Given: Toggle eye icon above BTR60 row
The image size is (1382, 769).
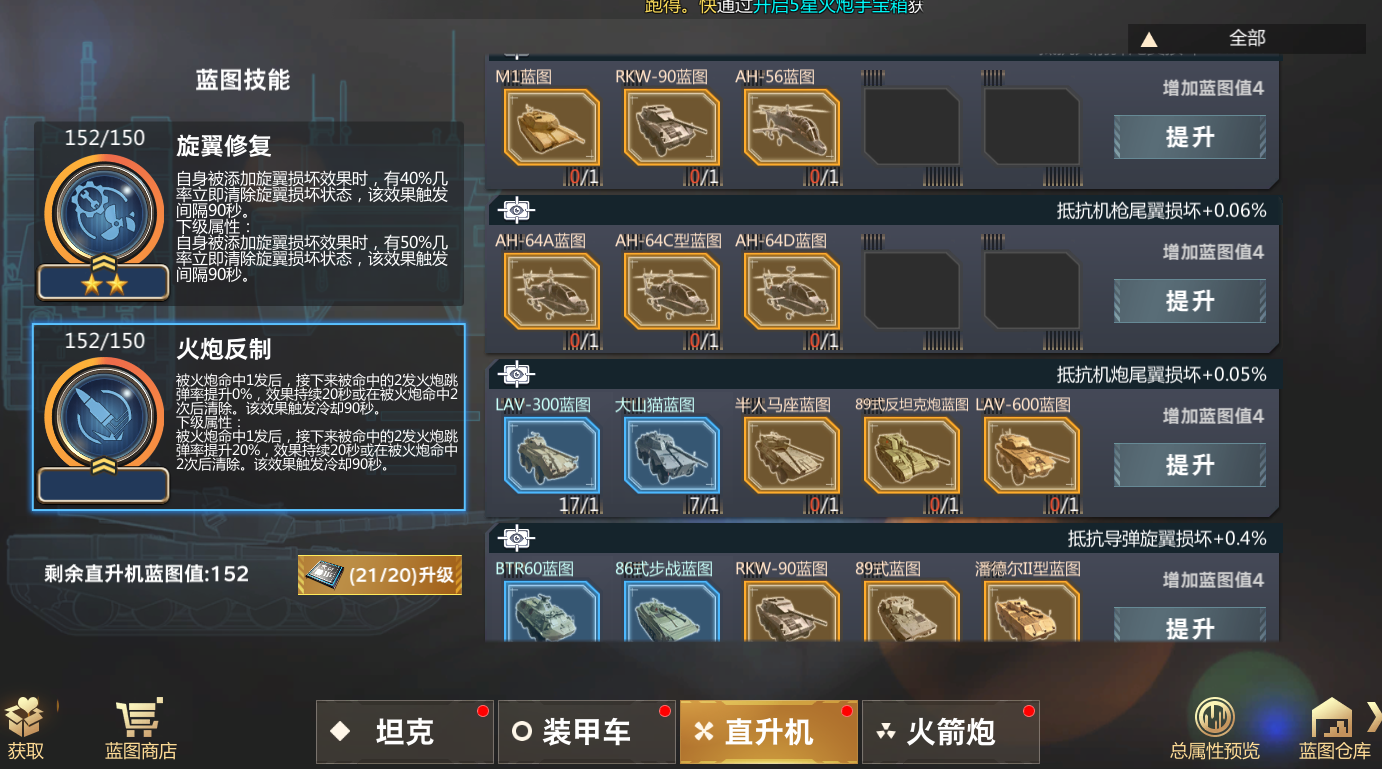Looking at the screenshot, I should click(x=516, y=538).
